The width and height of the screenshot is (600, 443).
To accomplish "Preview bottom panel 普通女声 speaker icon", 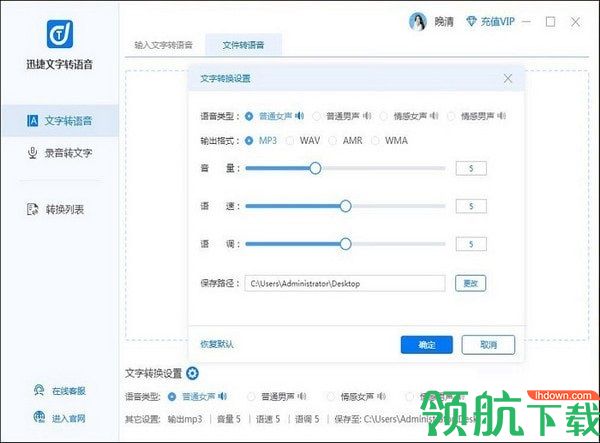I will click(223, 397).
